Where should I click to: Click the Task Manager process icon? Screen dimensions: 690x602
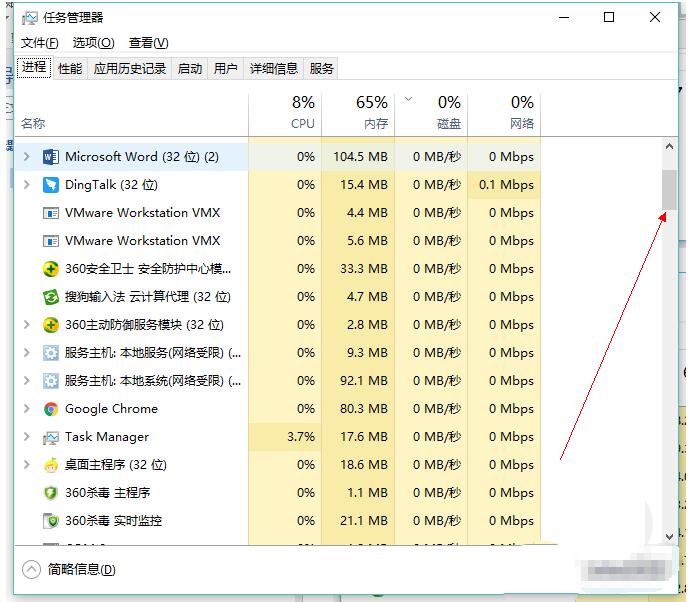51,437
